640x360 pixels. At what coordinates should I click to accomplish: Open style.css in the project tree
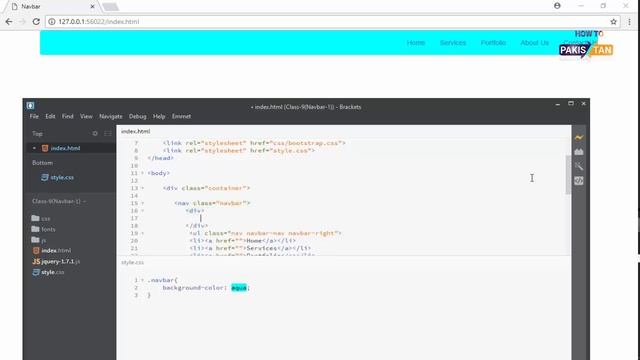coord(49,272)
